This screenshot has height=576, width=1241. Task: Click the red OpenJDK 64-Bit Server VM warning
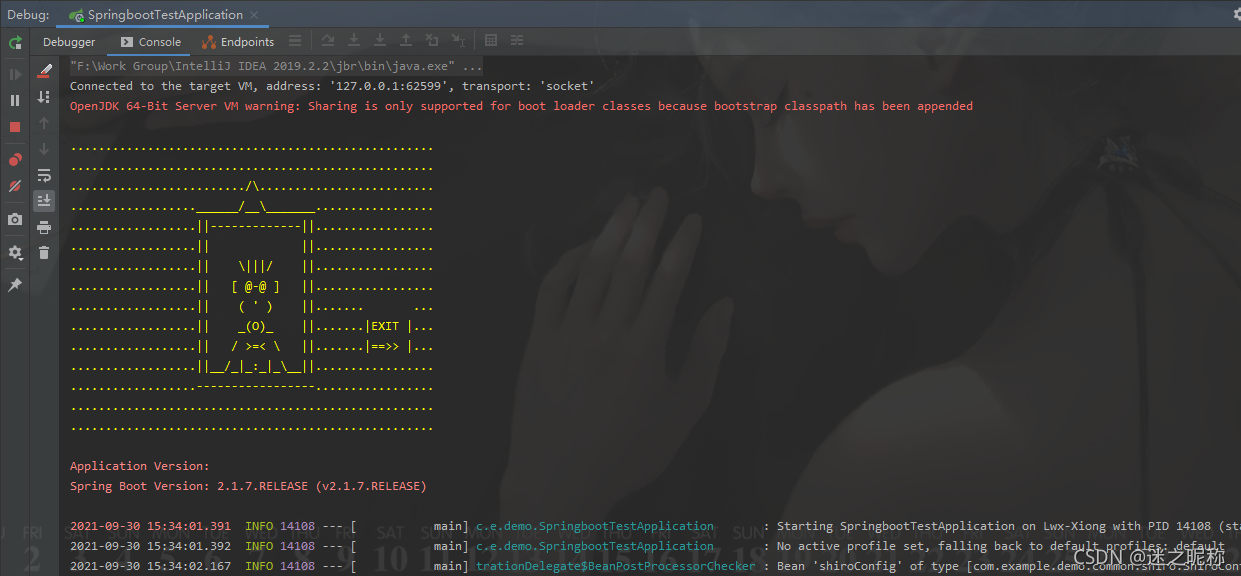pos(521,106)
